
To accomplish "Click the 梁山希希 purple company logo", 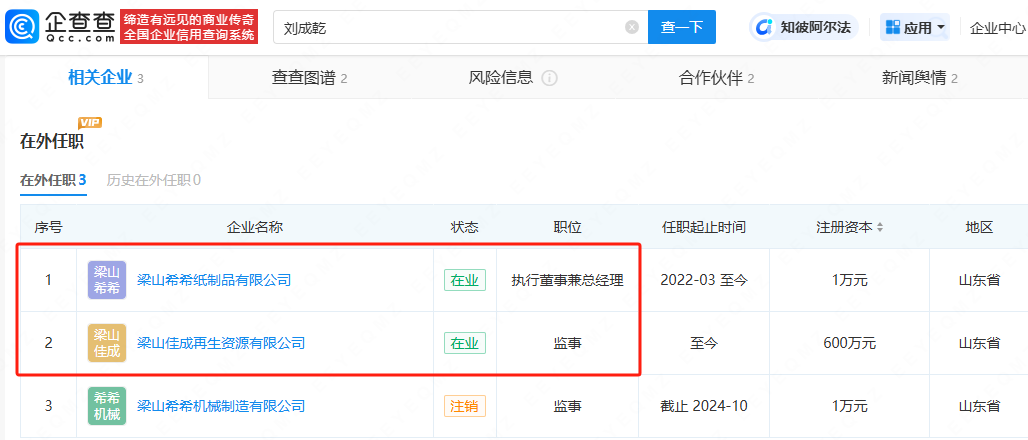I will tap(107, 280).
